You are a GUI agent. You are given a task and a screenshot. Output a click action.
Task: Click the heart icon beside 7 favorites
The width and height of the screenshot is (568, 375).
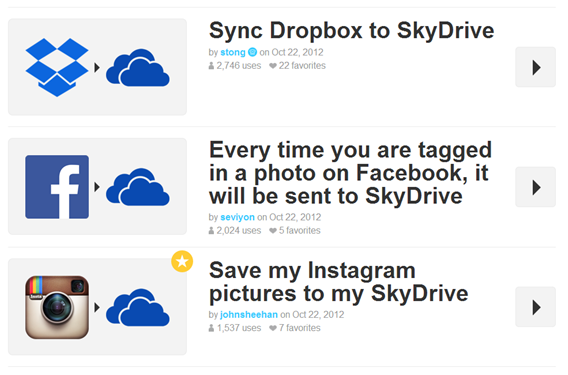pyautogui.click(x=273, y=328)
